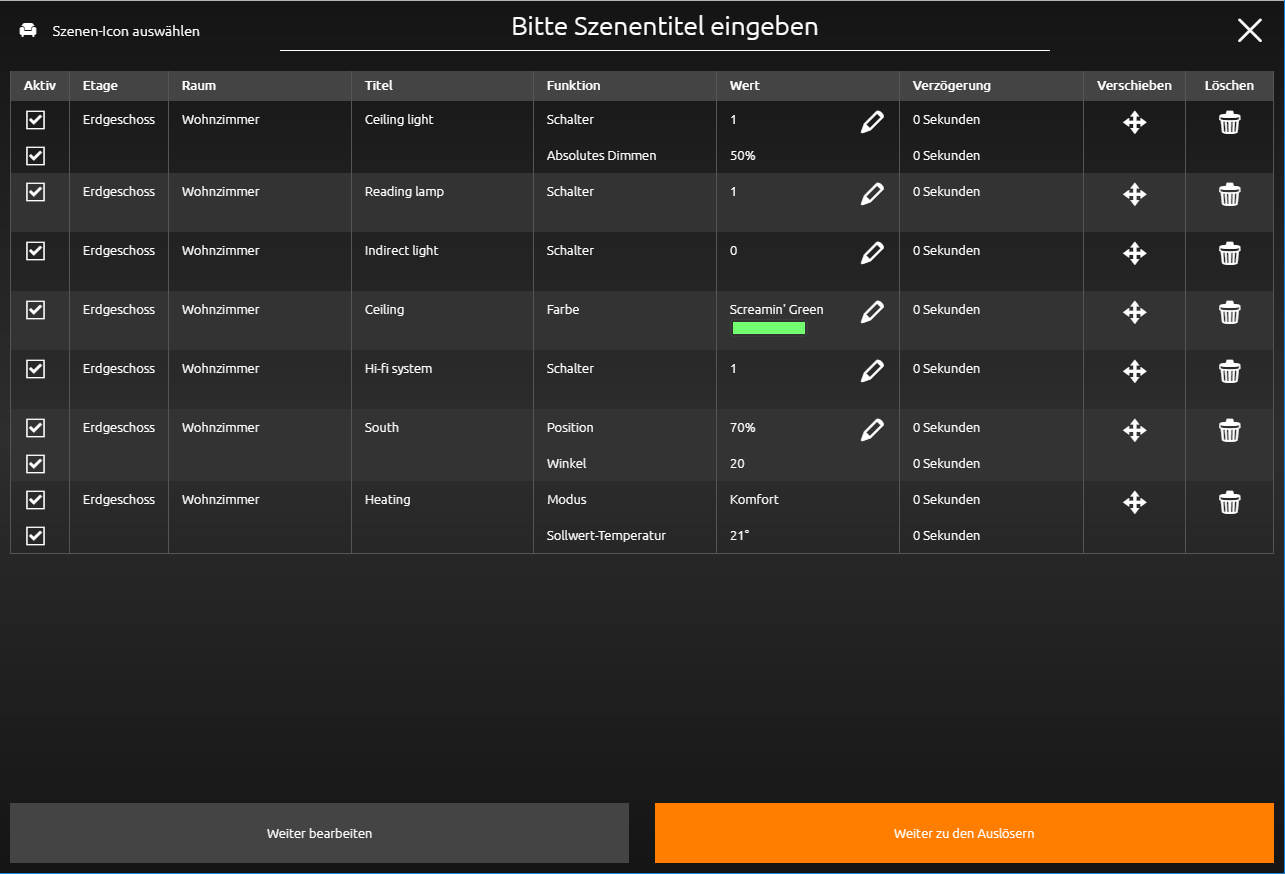Click the Verzögerung column header
Viewport: 1285px width, 874px height.
coord(951,86)
